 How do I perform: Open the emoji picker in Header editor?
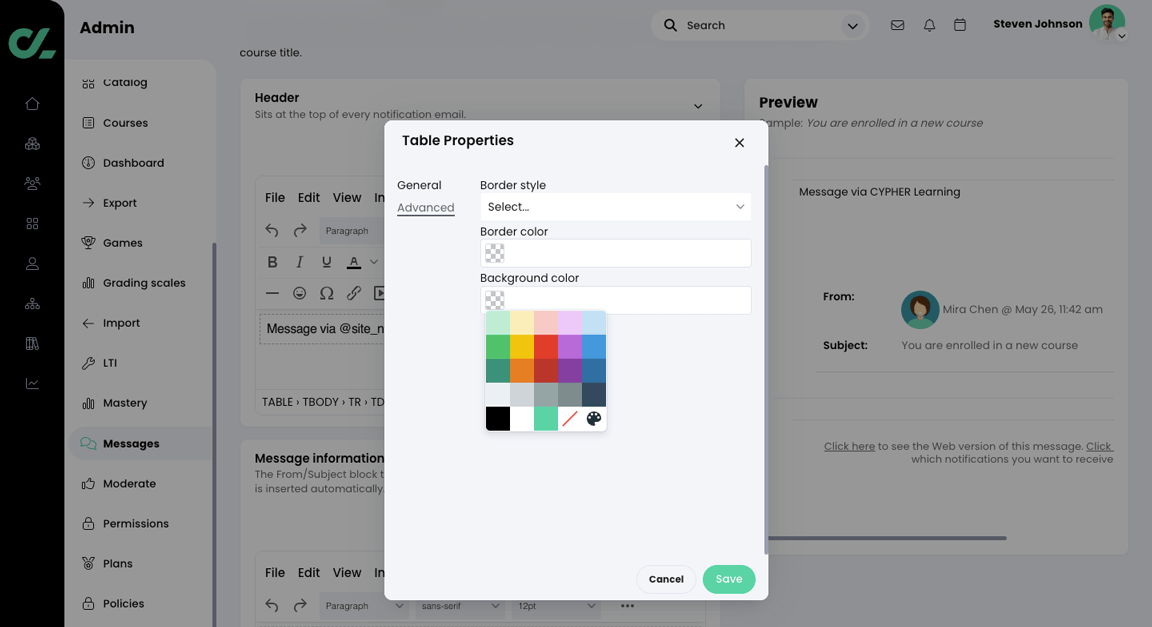[299, 293]
